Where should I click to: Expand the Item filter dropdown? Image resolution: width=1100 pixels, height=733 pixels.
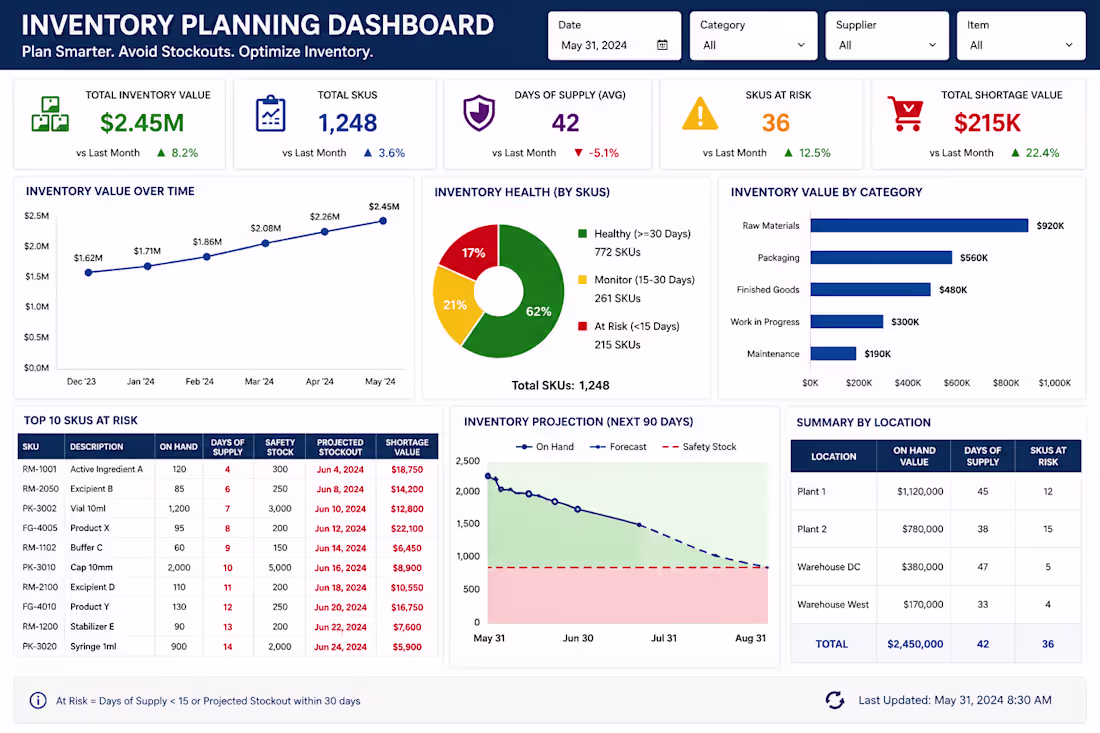[1021, 36]
